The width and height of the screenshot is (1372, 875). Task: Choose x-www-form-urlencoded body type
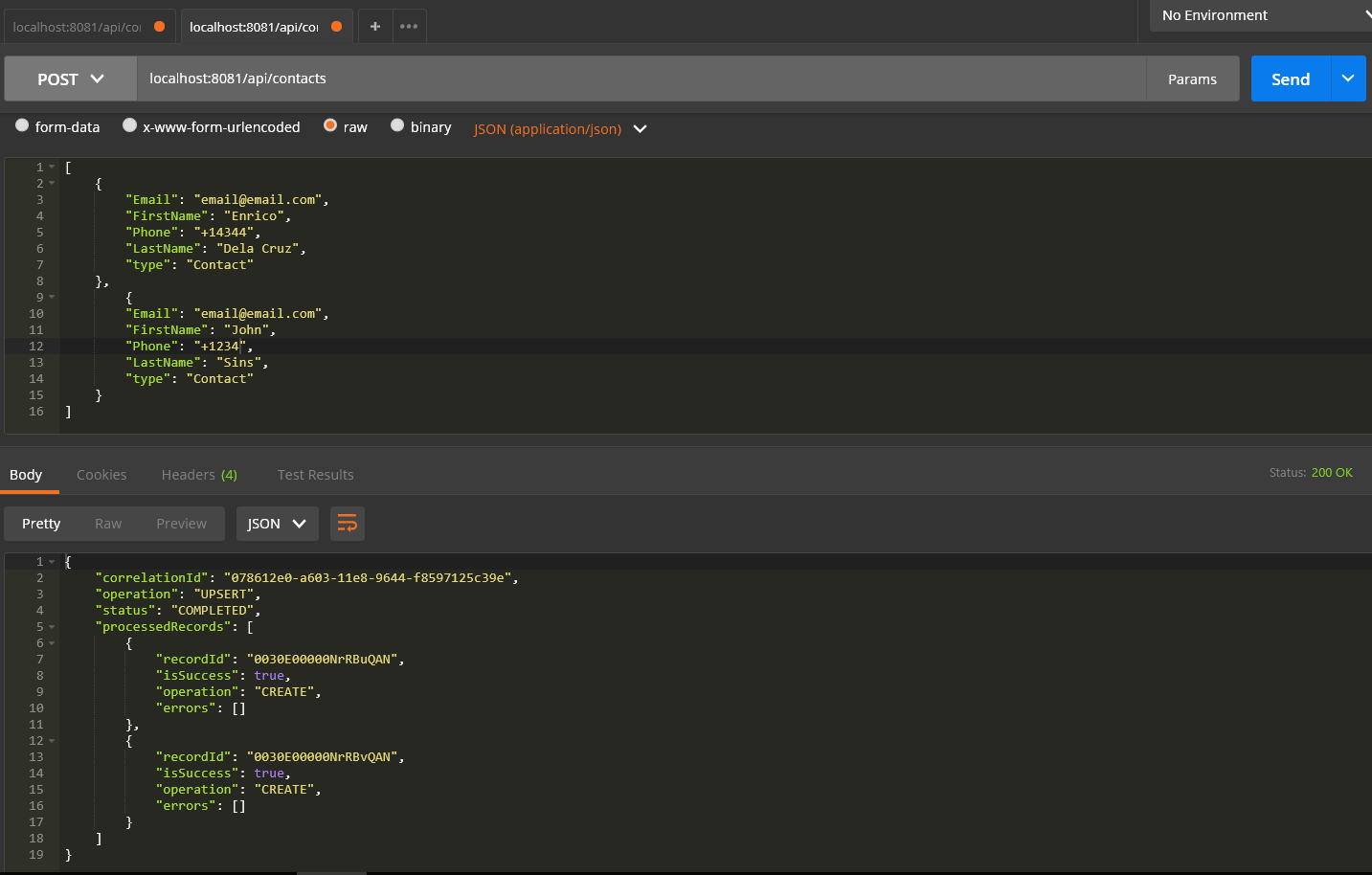pyautogui.click(x=130, y=125)
